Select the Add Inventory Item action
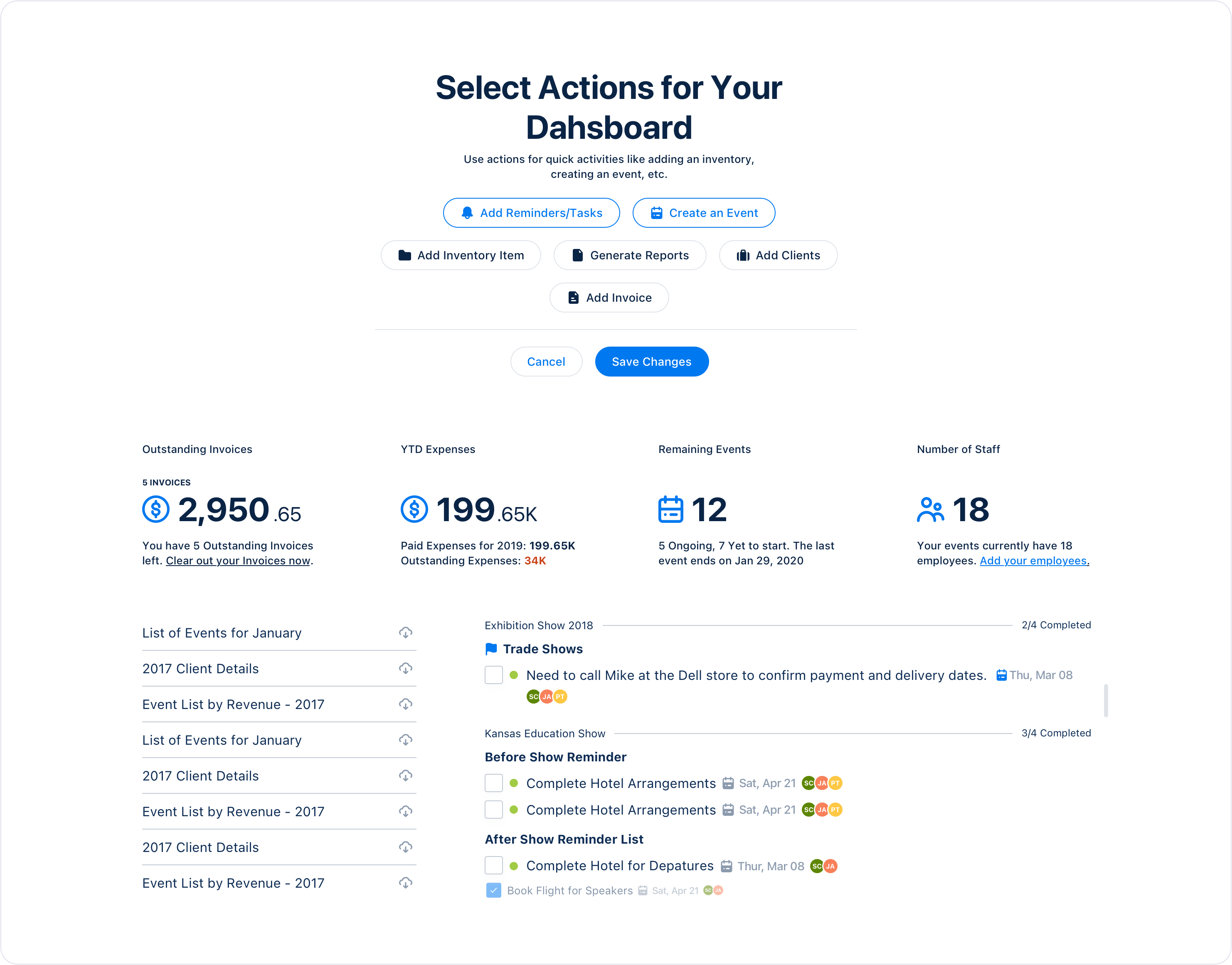Viewport: 1232px width, 965px height. click(x=461, y=255)
